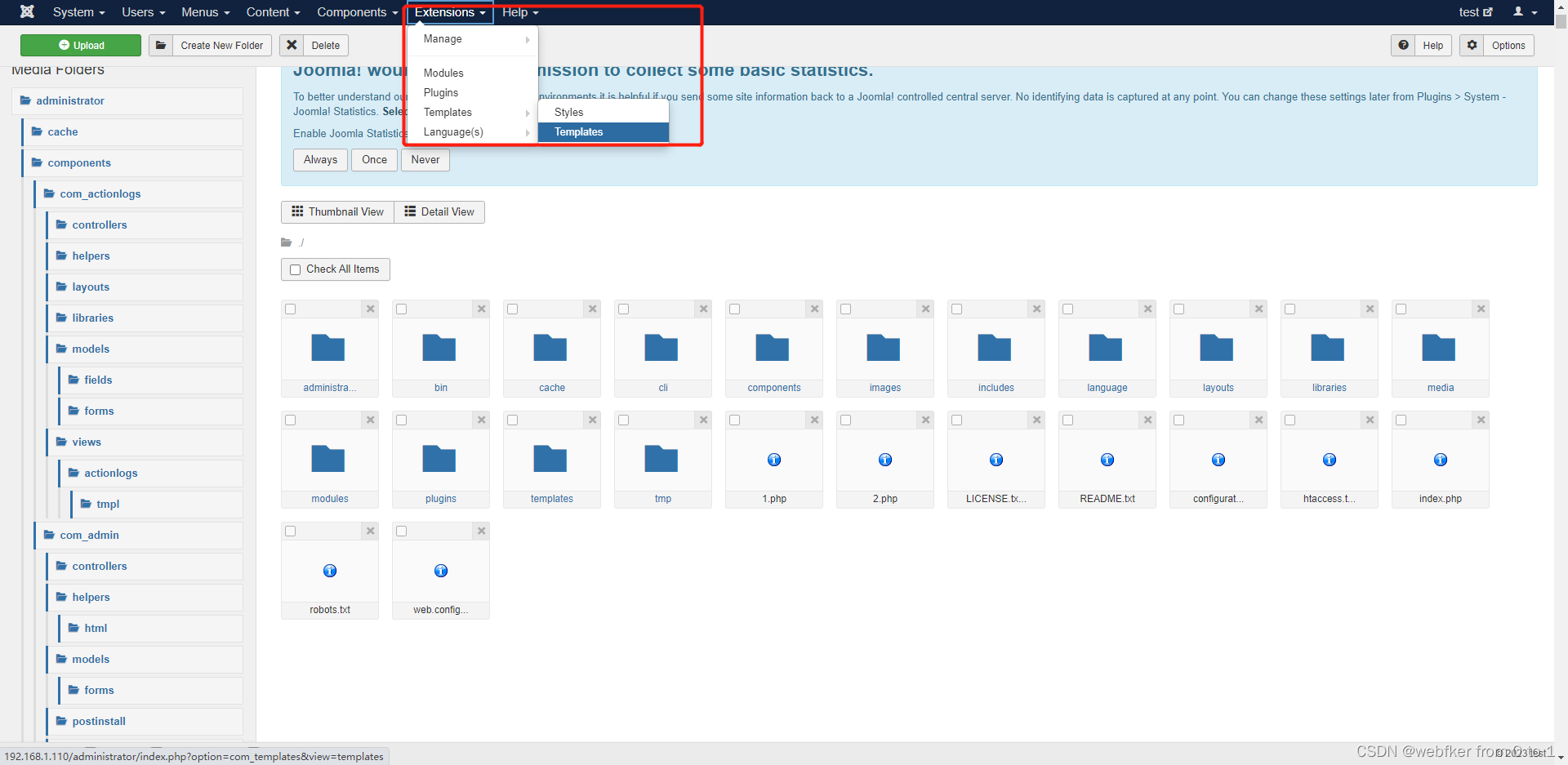Select the administra... folder checkbox
Image resolution: width=1568 pixels, height=765 pixels.
click(290, 309)
